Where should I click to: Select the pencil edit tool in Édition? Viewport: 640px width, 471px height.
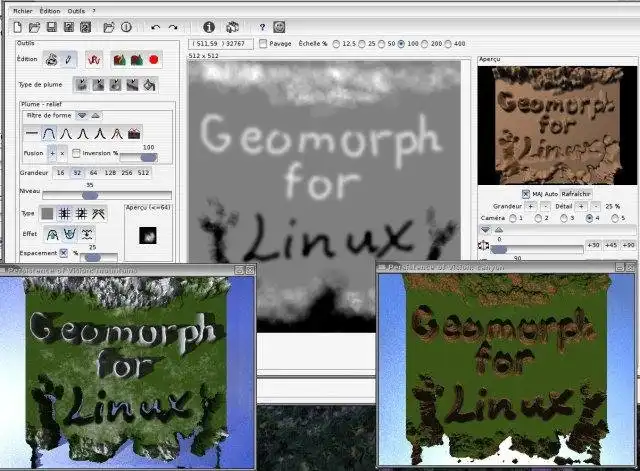coord(68,60)
